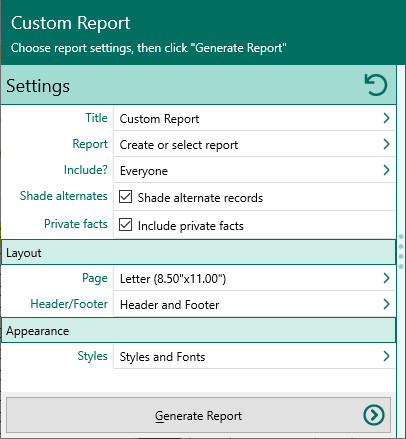Collapse the Appearance section header

tap(199, 330)
